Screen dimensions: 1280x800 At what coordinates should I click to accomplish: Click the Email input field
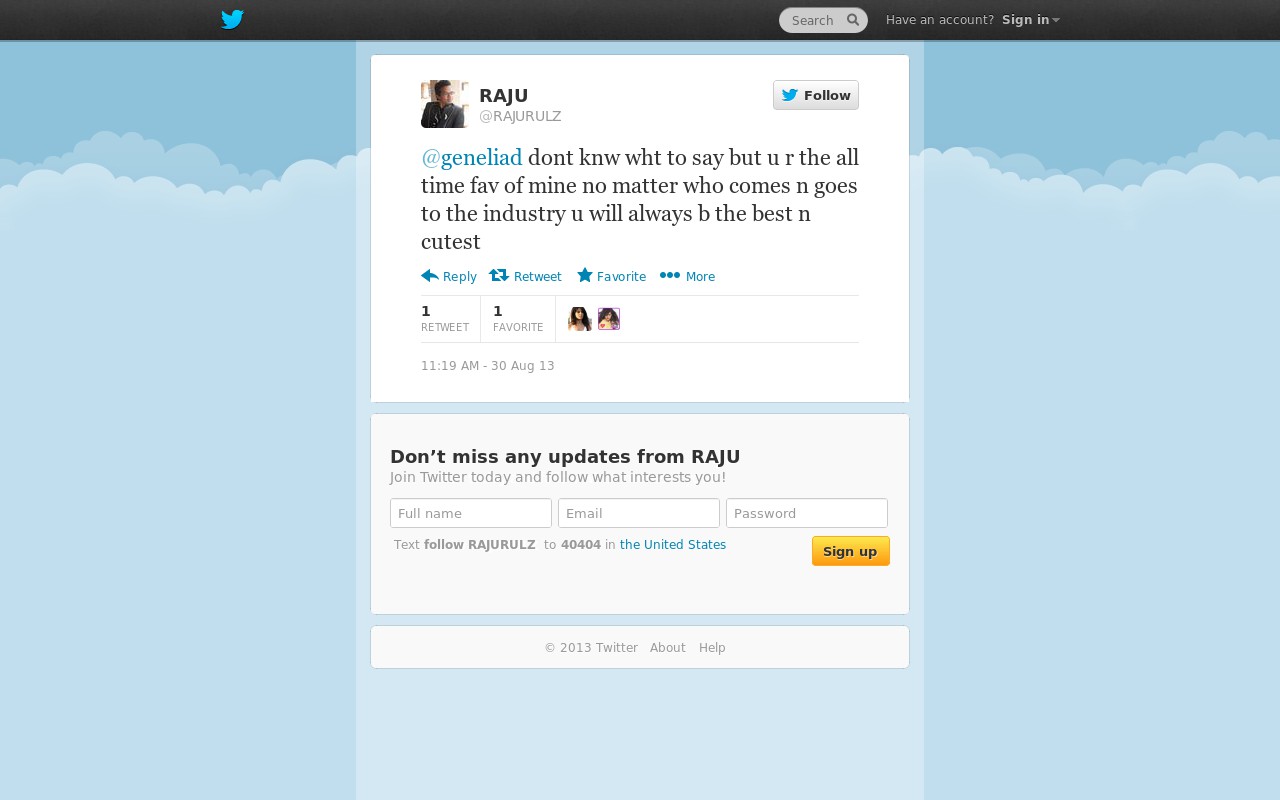[639, 513]
